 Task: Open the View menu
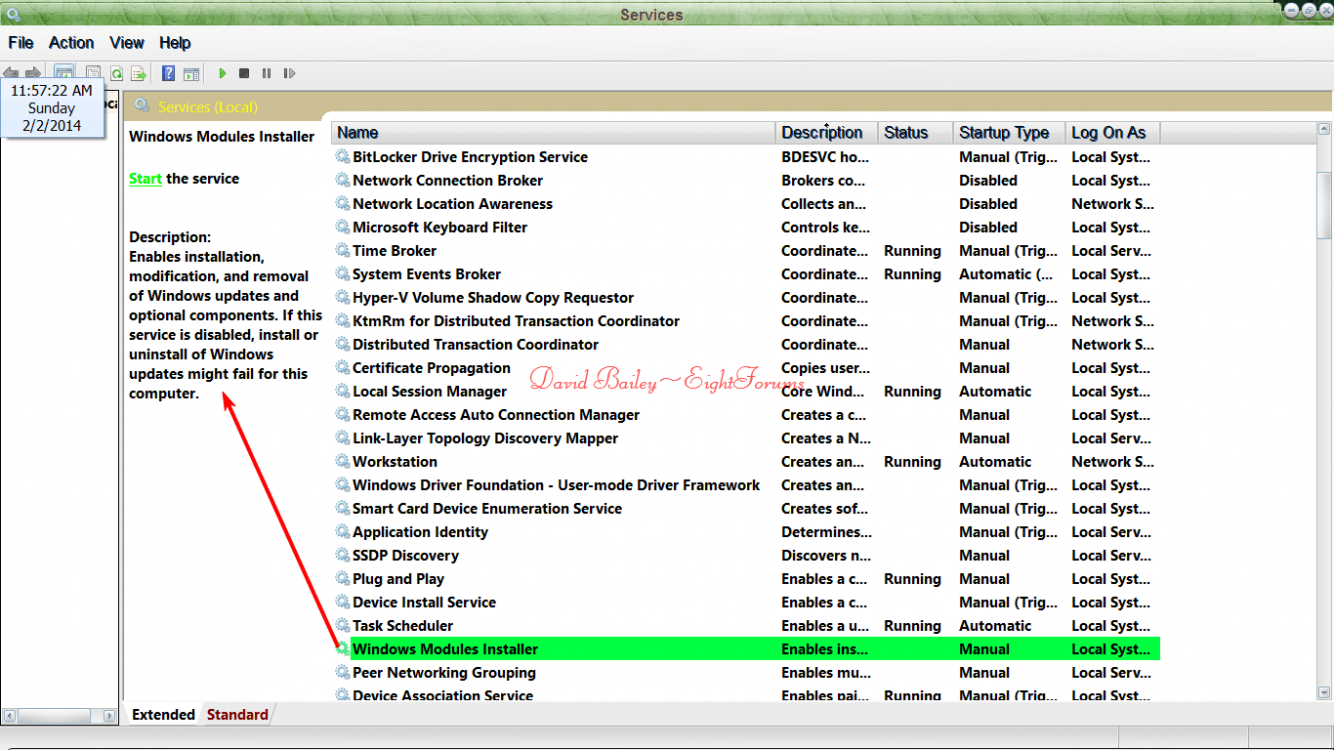click(x=127, y=43)
